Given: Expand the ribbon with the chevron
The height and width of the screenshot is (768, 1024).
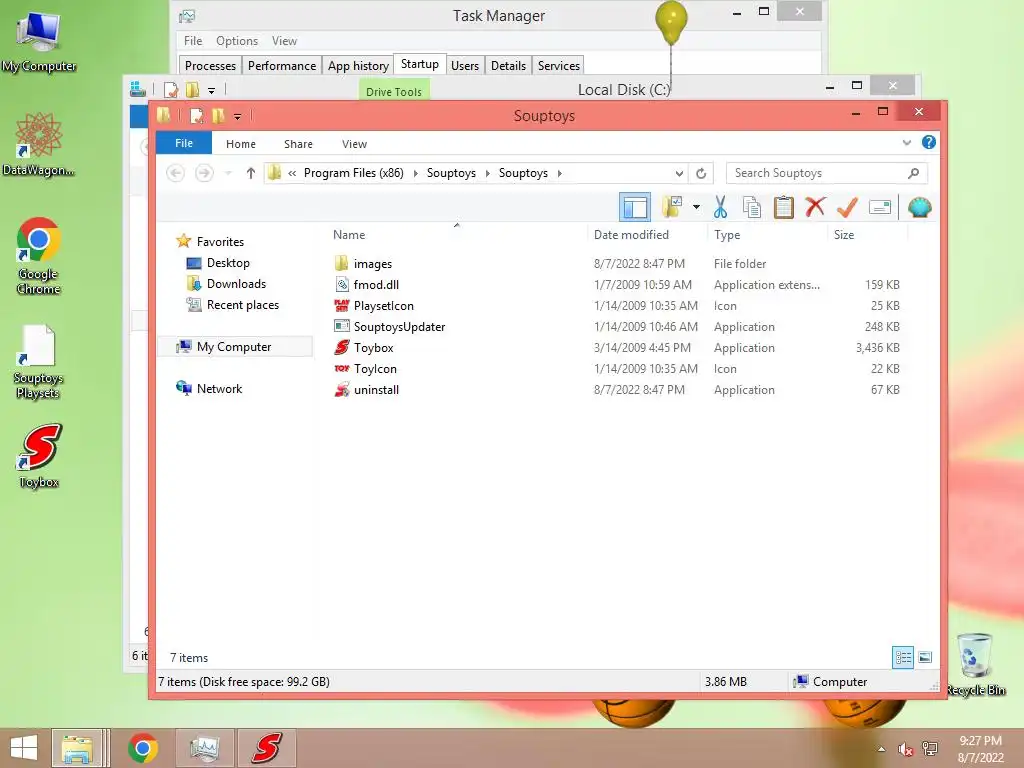Looking at the screenshot, I should [x=906, y=142].
